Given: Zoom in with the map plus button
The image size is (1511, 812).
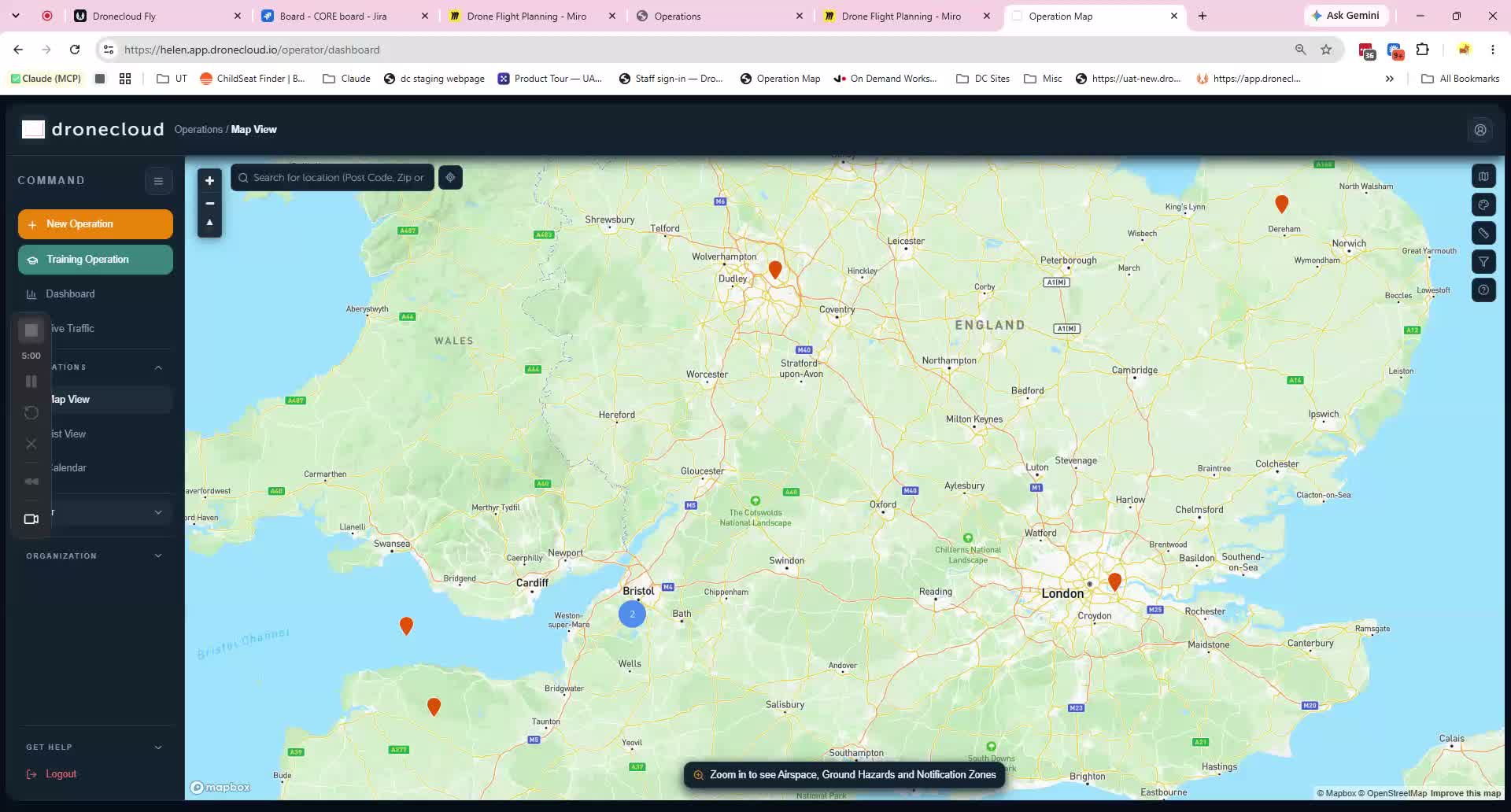Looking at the screenshot, I should [209, 180].
